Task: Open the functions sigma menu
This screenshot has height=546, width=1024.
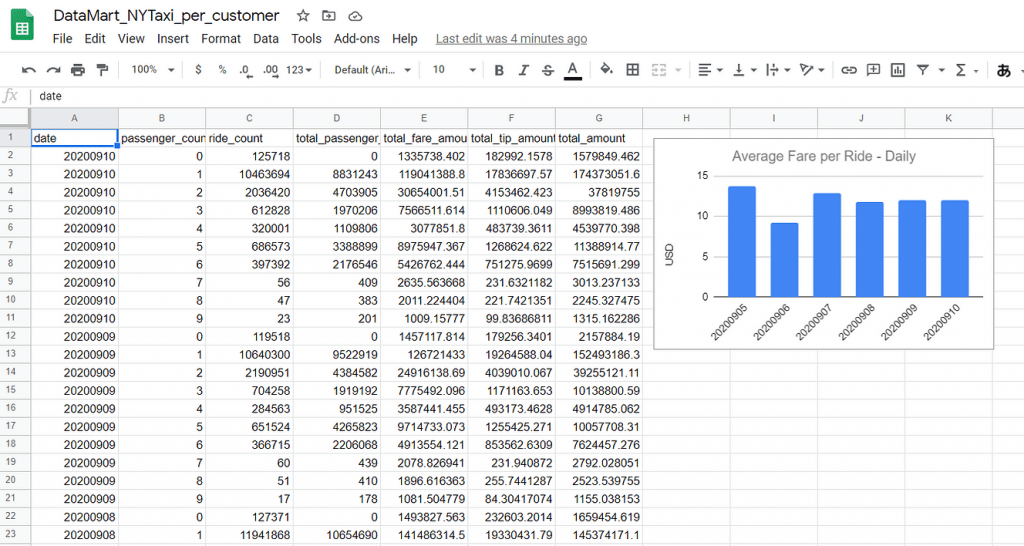Action: (x=961, y=70)
